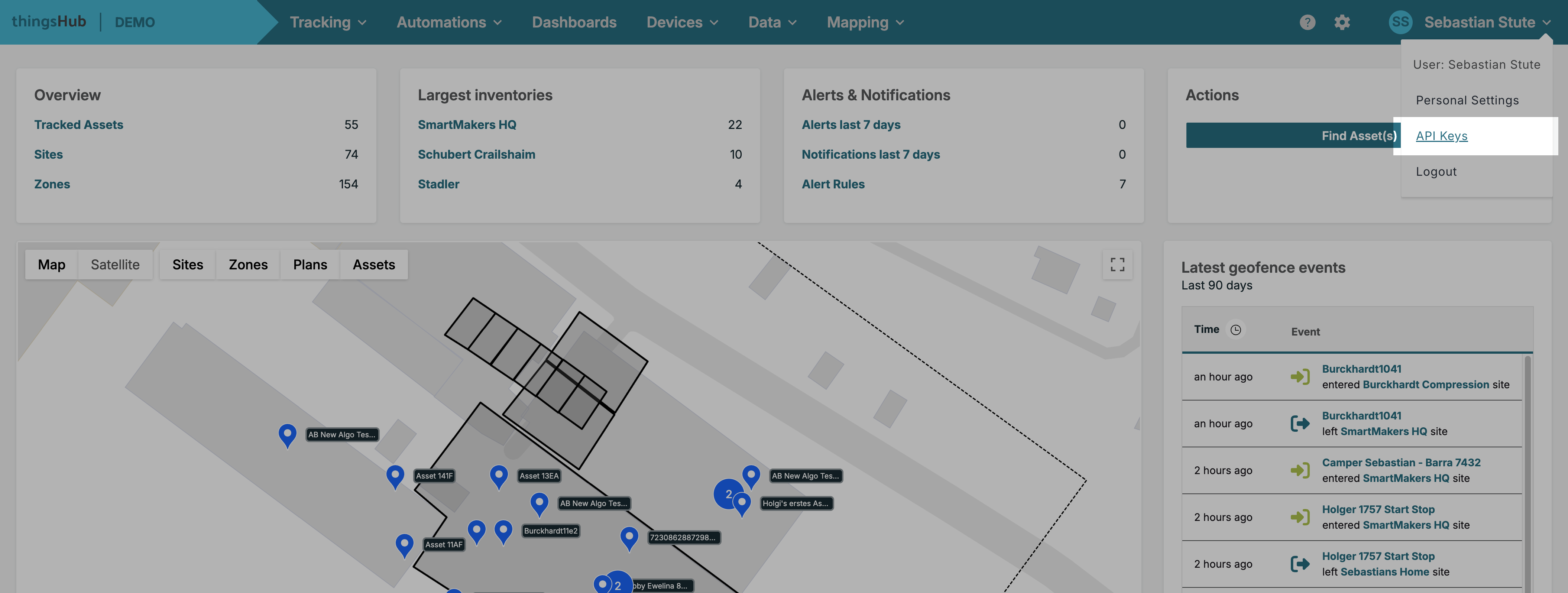Click Logout in the user menu

point(1435,172)
